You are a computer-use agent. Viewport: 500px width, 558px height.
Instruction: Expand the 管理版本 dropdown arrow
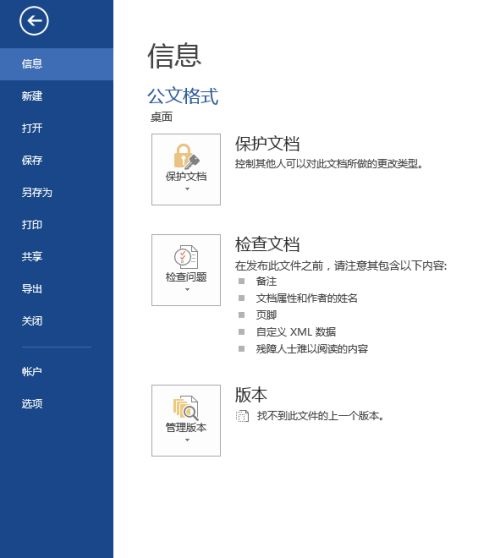187,440
